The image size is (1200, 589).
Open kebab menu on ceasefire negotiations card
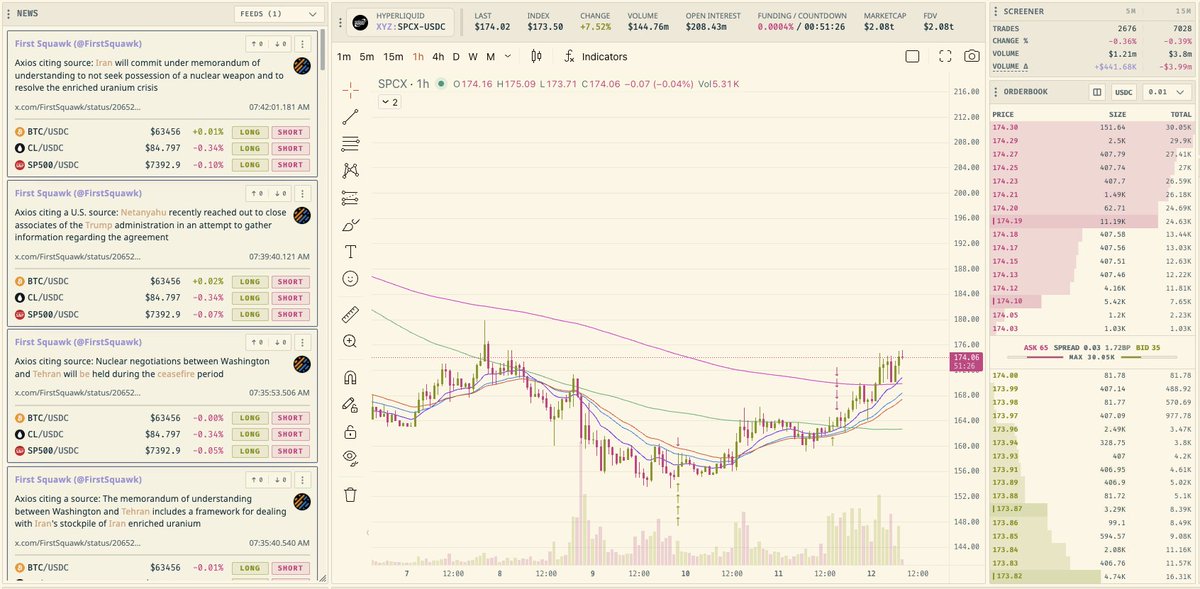[x=303, y=342]
